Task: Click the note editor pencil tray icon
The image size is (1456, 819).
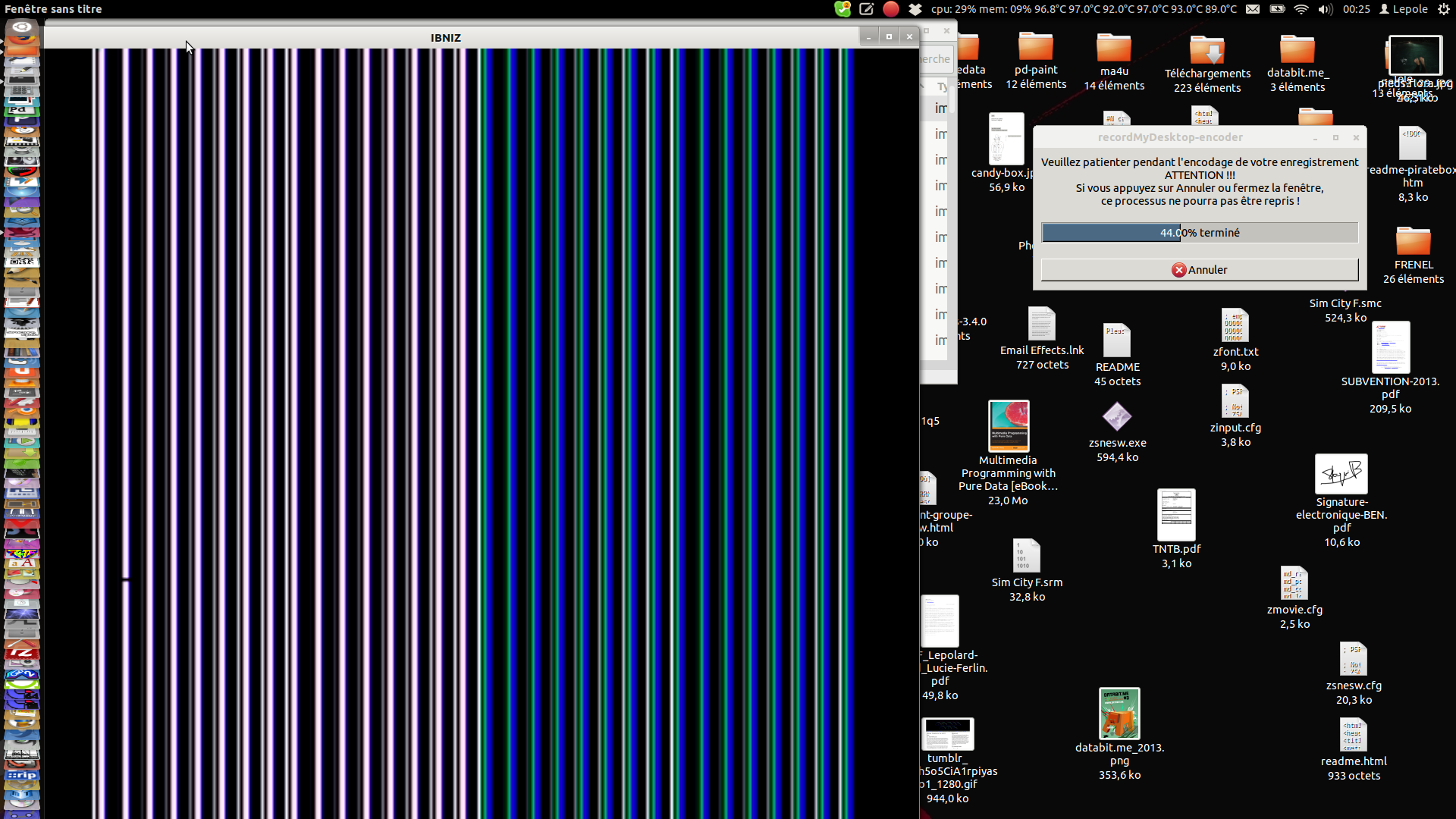Action: [867, 9]
